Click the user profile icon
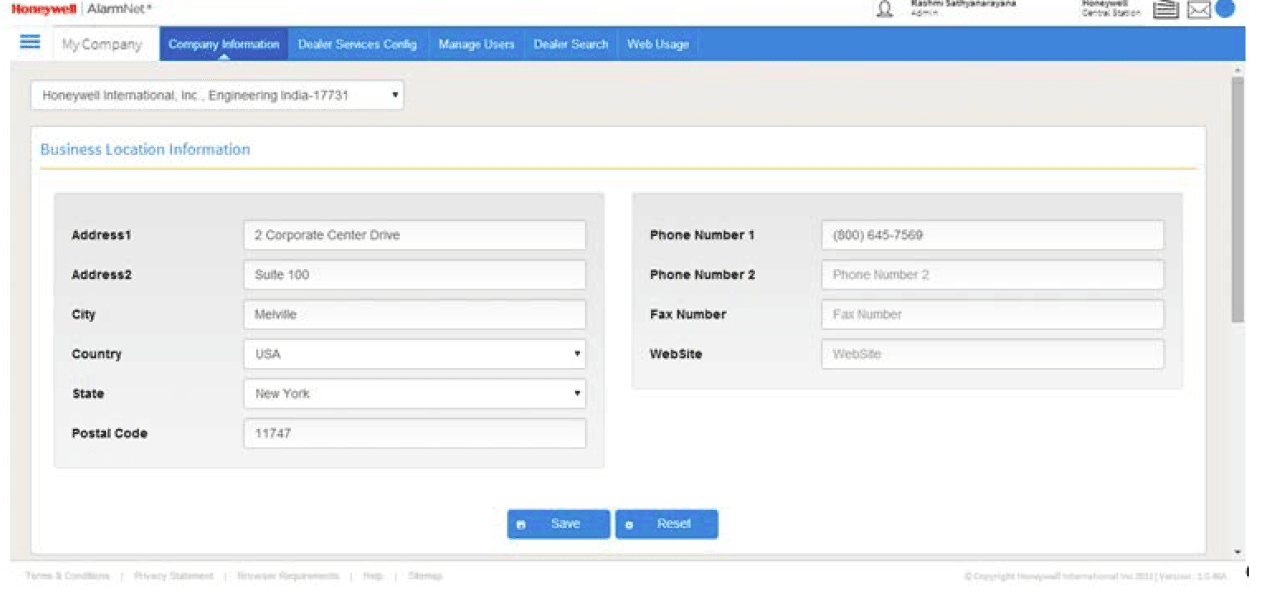Viewport: 1261px width, 591px height. 884,10
